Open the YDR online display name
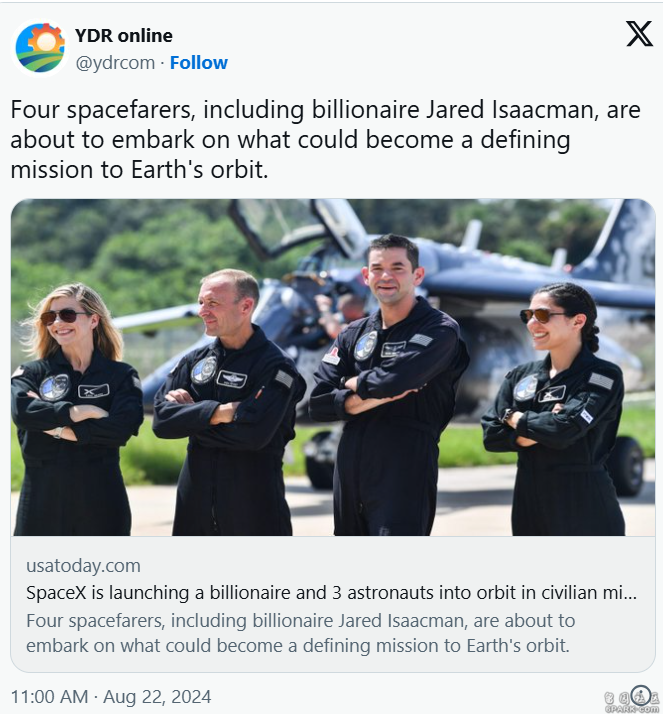The width and height of the screenshot is (663, 714). (124, 36)
